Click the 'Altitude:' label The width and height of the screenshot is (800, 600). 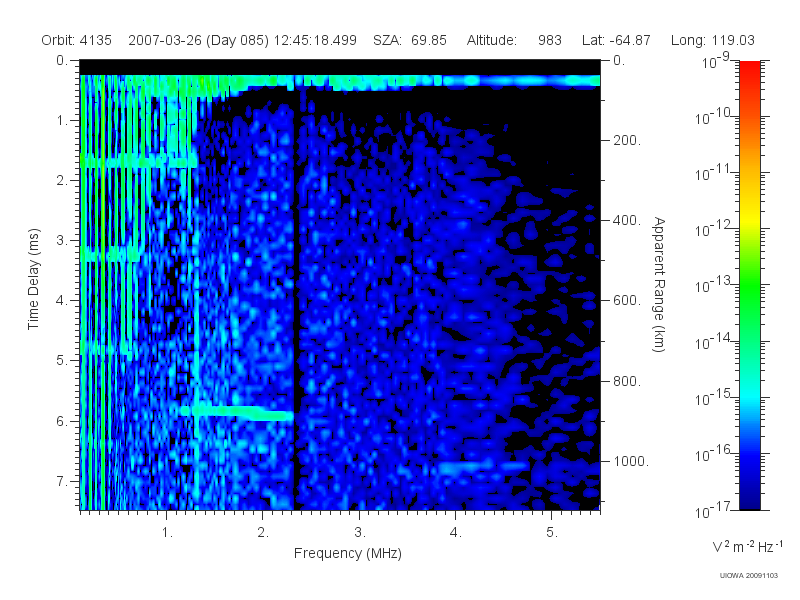491,40
